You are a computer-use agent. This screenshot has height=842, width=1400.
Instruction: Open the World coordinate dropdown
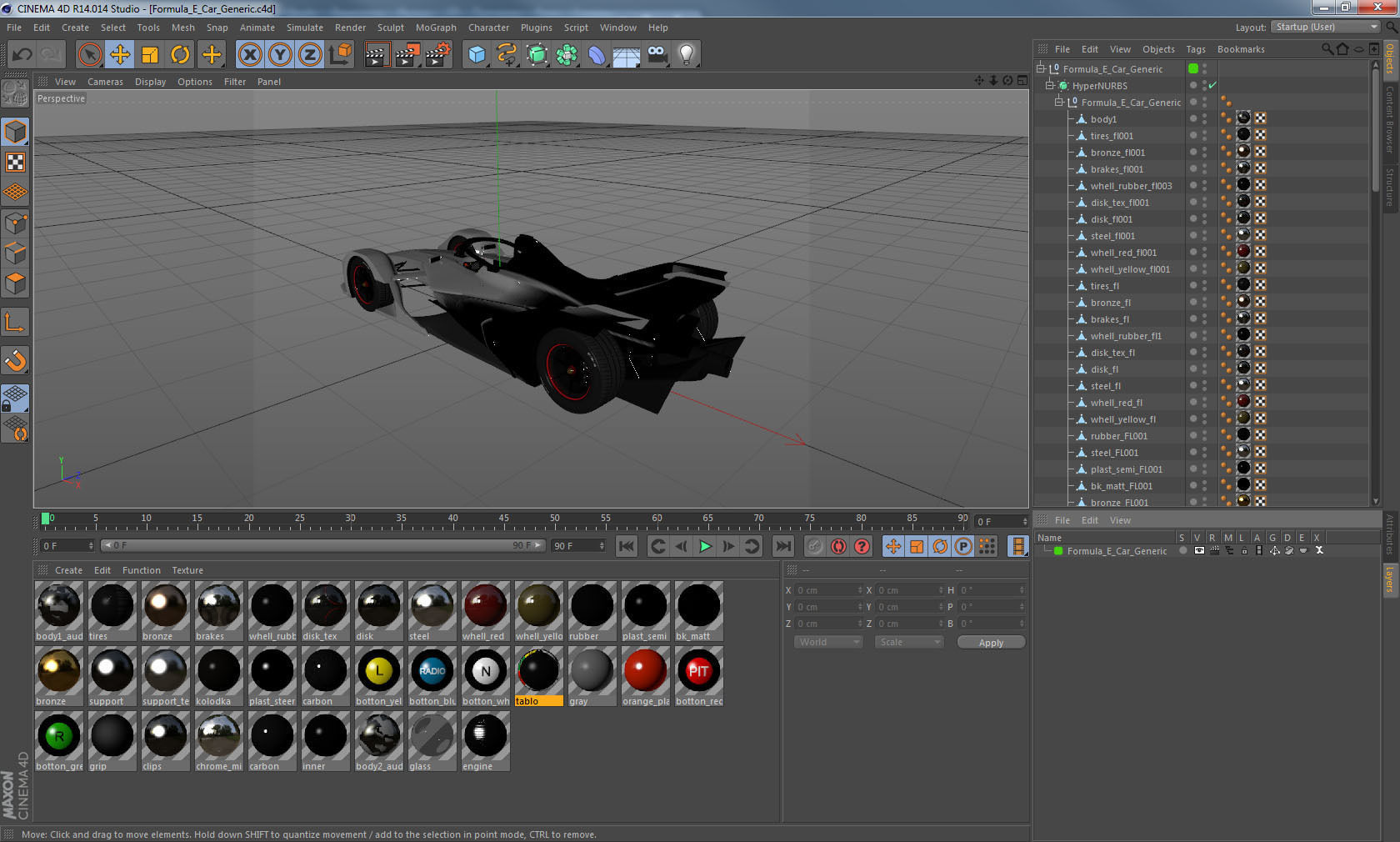pyautogui.click(x=828, y=642)
